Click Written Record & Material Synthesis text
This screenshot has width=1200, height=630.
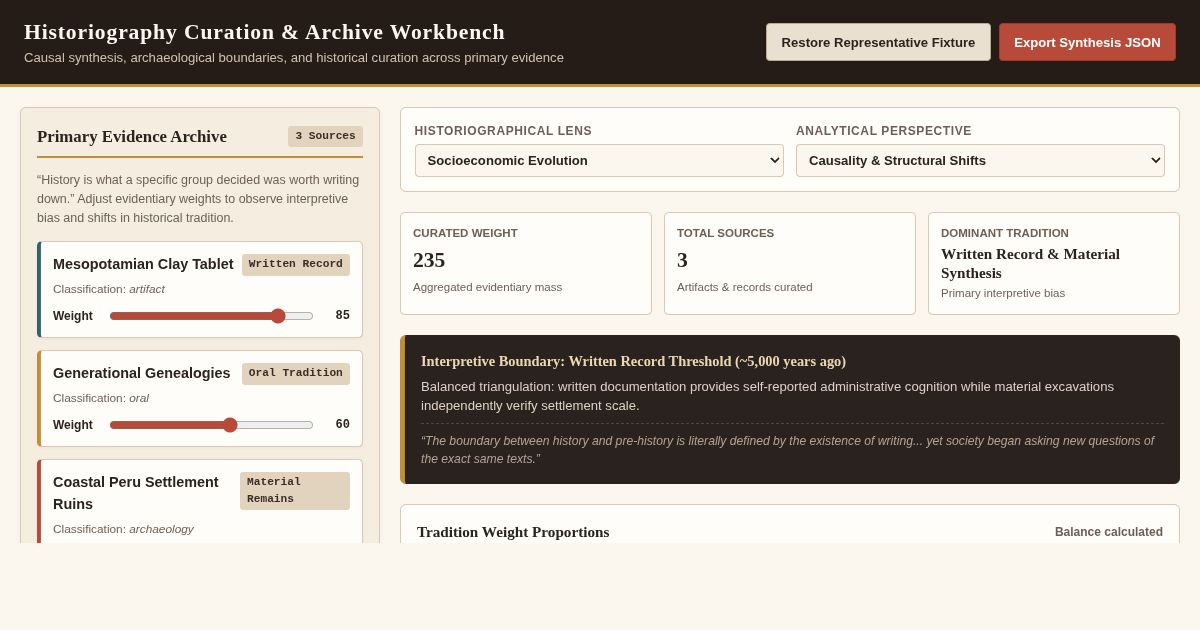[1030, 264]
